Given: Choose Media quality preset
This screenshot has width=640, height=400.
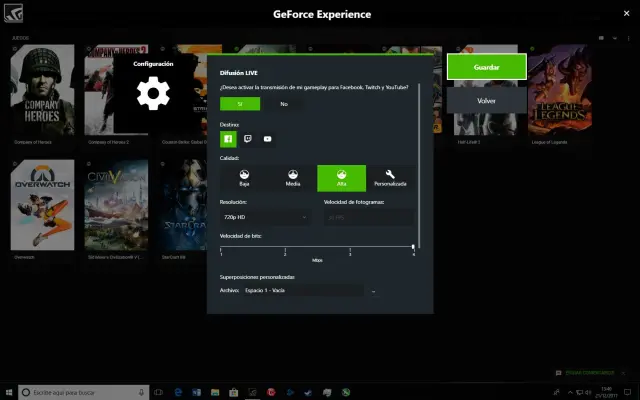Looking at the screenshot, I should [x=293, y=178].
